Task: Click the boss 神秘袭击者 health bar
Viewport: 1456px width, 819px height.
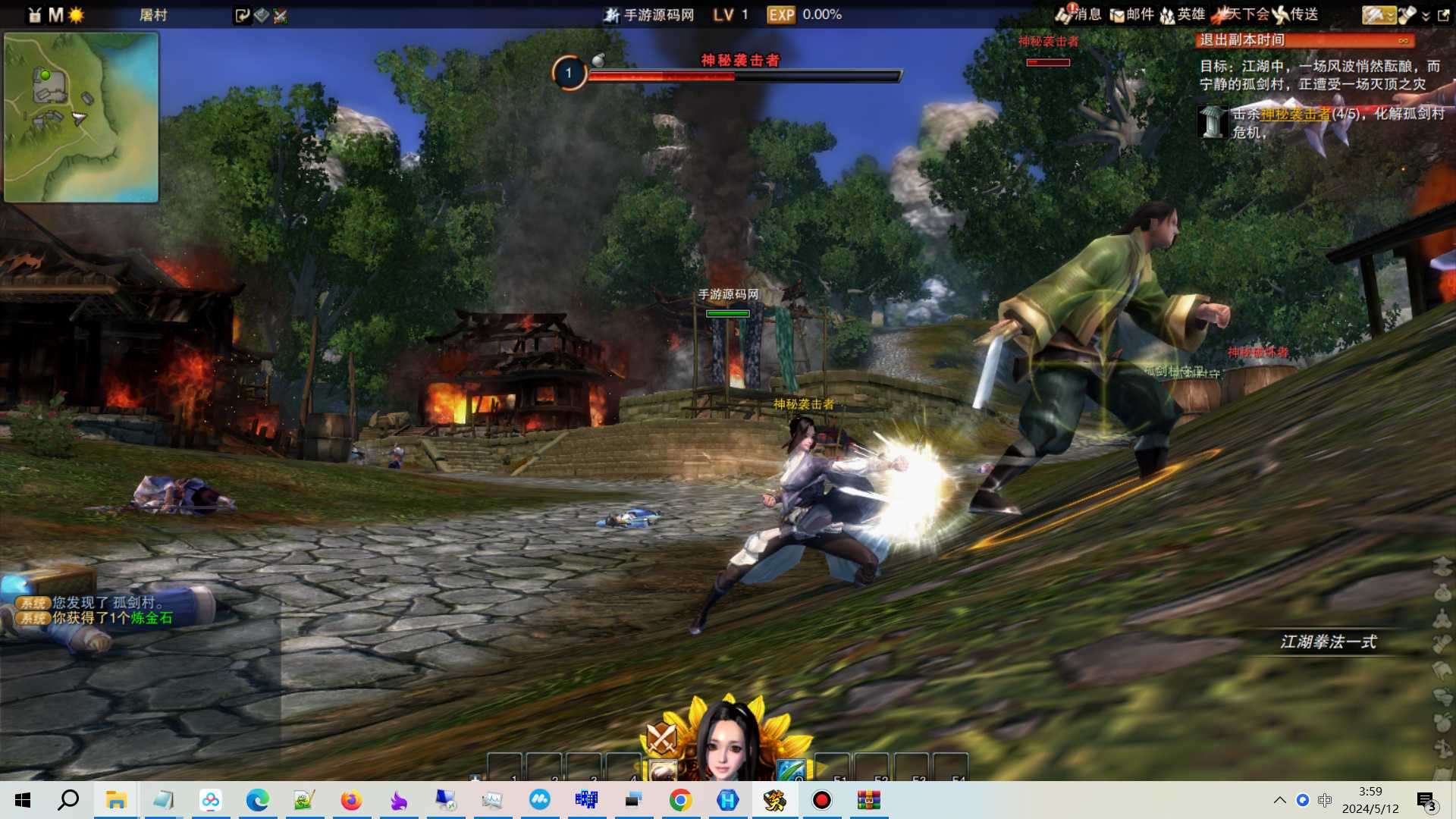Action: pos(745,76)
